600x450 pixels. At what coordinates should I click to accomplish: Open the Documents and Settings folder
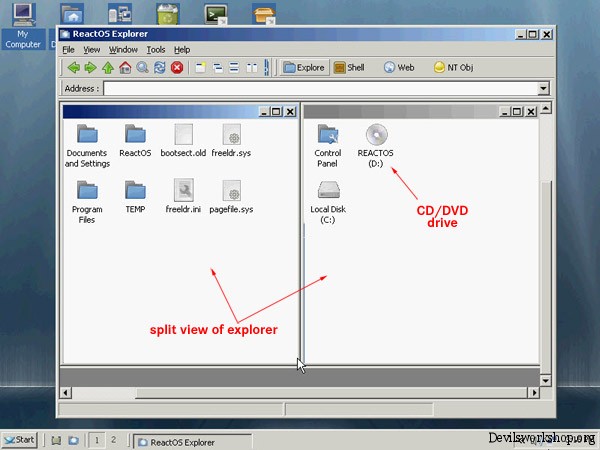tap(87, 146)
